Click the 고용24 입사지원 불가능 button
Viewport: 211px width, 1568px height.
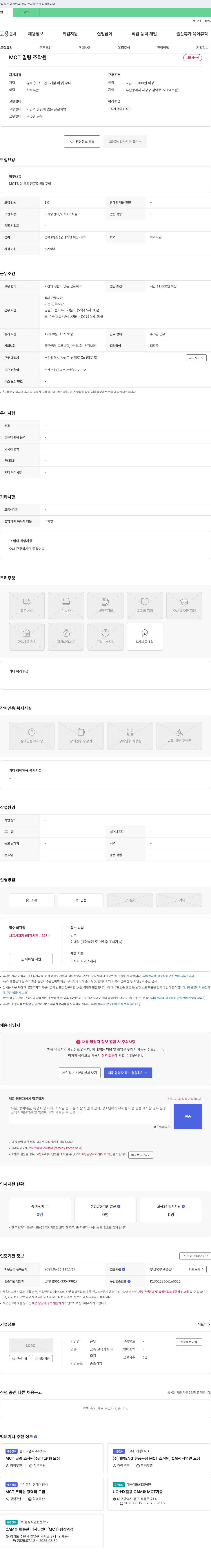tap(125, 141)
